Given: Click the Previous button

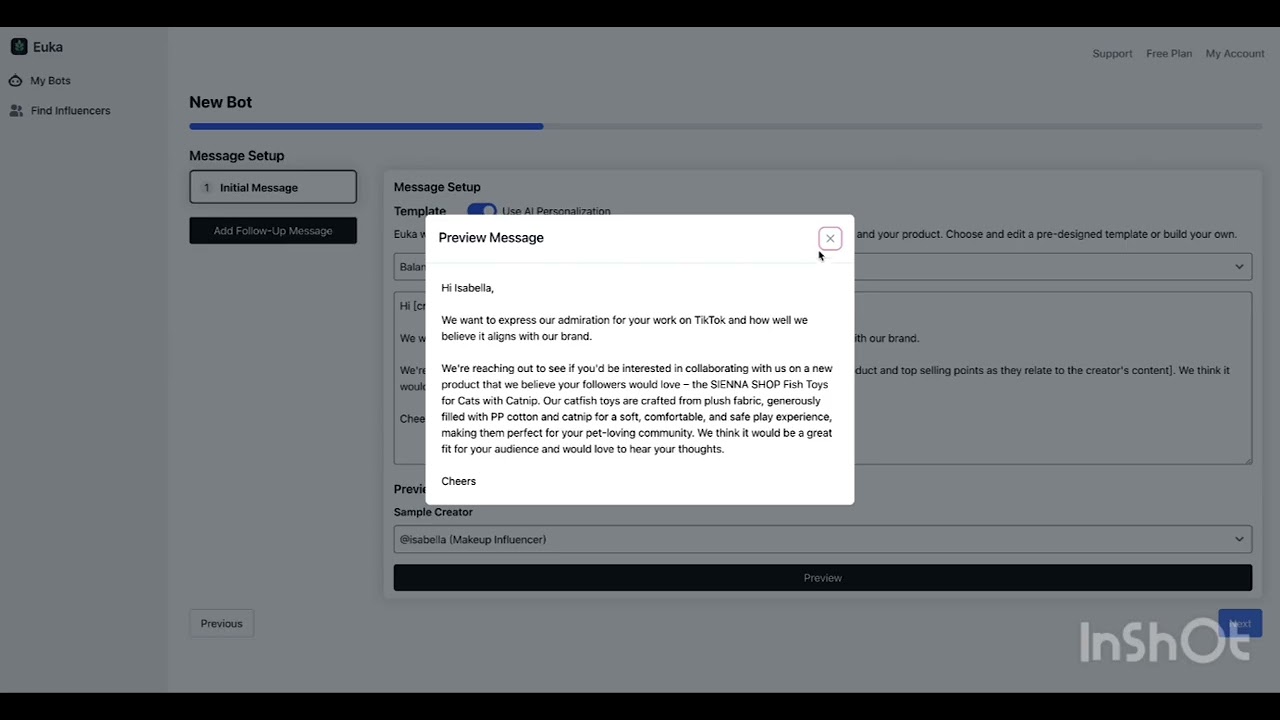Looking at the screenshot, I should tap(221, 623).
